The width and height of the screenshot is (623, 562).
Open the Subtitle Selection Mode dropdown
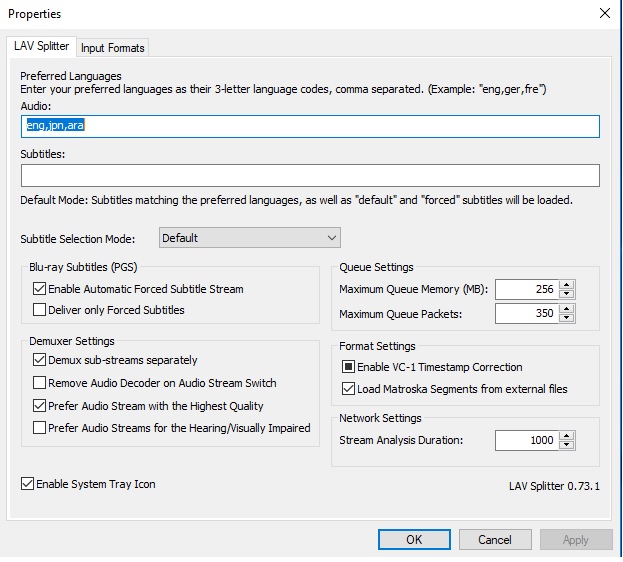point(250,238)
